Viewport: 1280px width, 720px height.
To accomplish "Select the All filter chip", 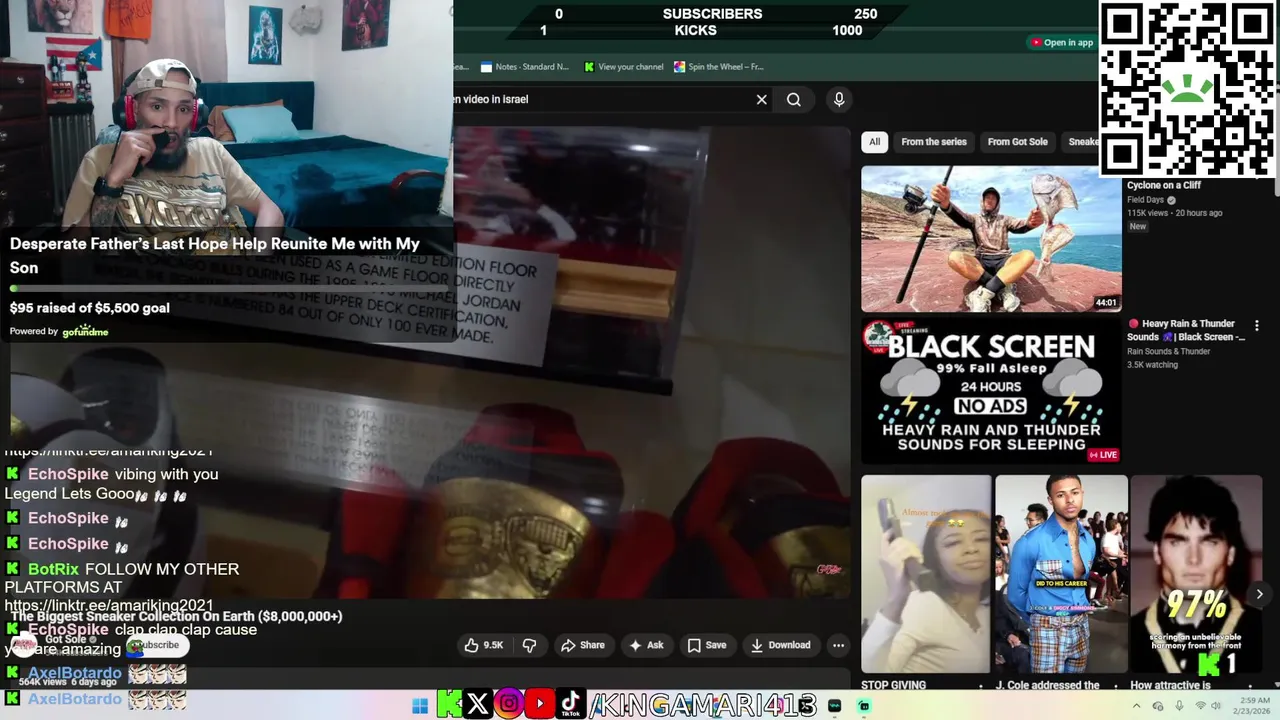I will pos(874,142).
